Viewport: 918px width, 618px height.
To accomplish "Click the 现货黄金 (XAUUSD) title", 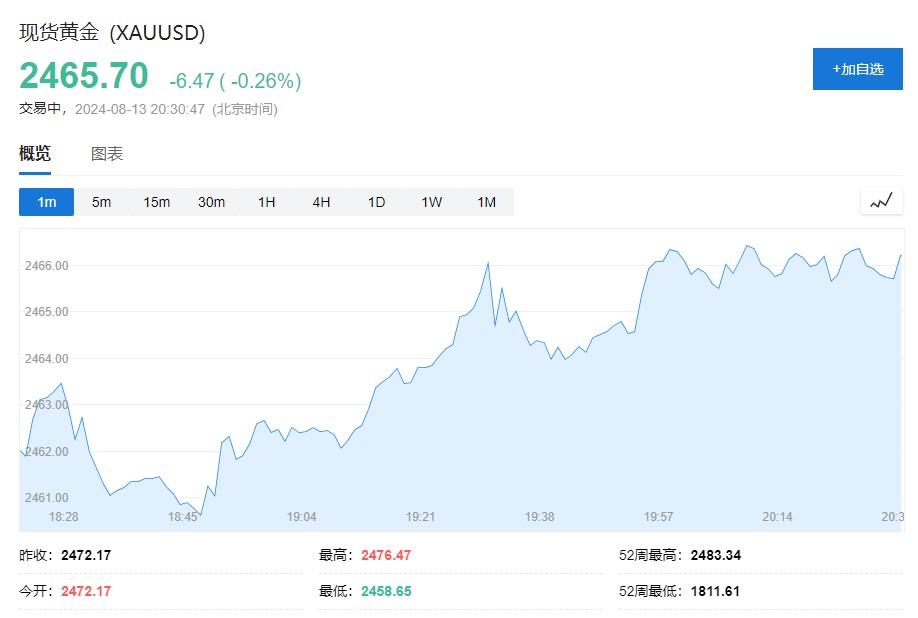I will [112, 33].
